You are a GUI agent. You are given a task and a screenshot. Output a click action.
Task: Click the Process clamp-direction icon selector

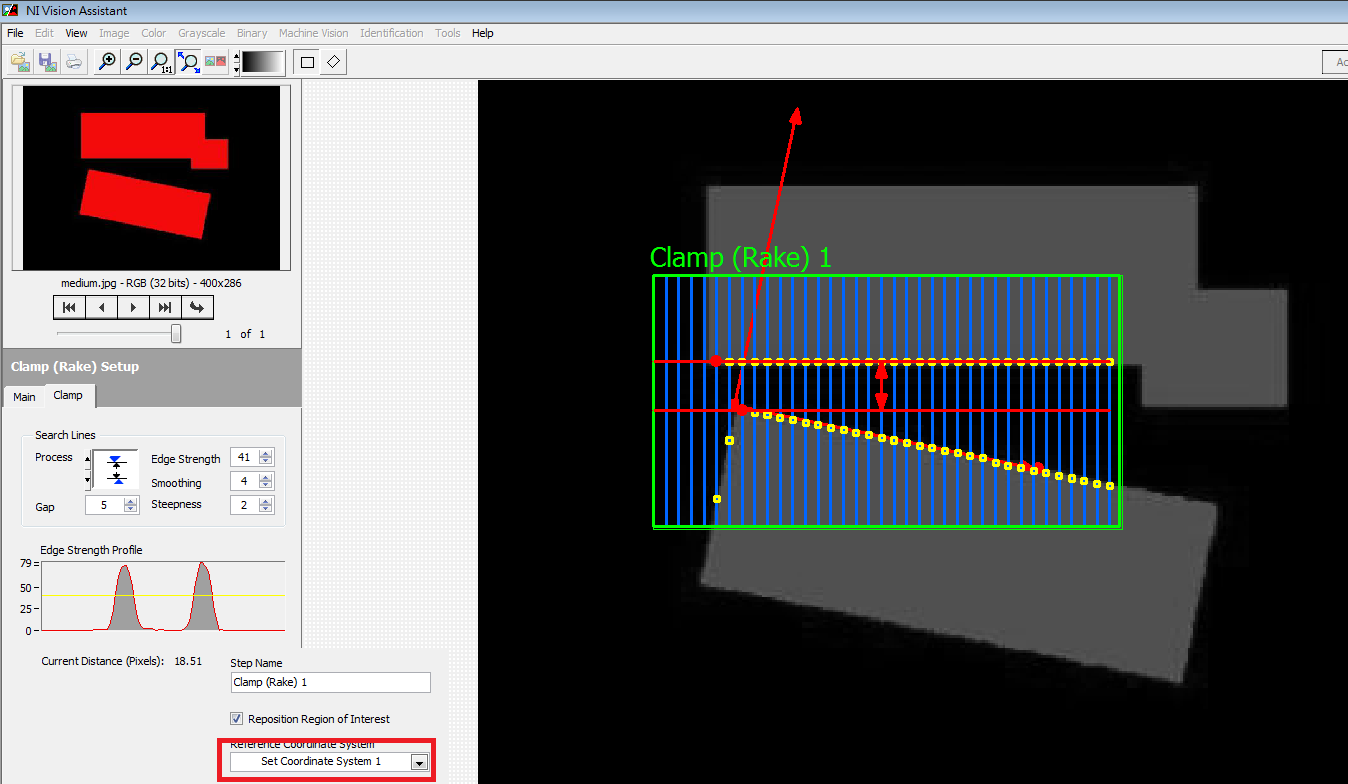click(x=116, y=470)
